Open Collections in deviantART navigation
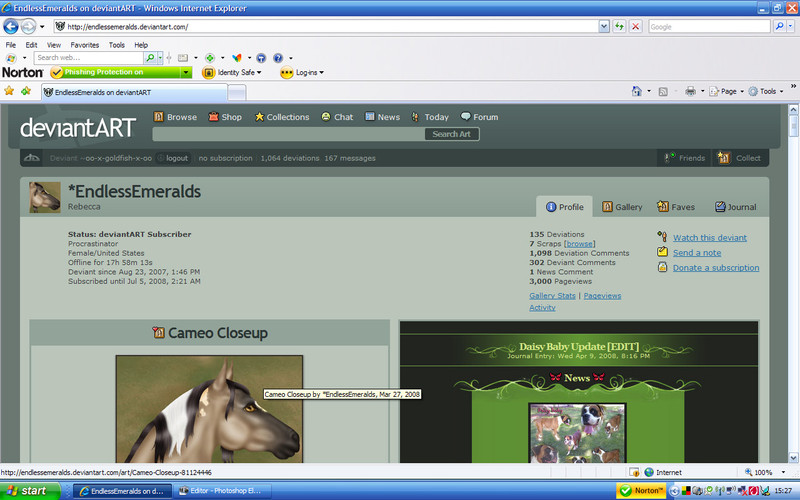 click(282, 117)
